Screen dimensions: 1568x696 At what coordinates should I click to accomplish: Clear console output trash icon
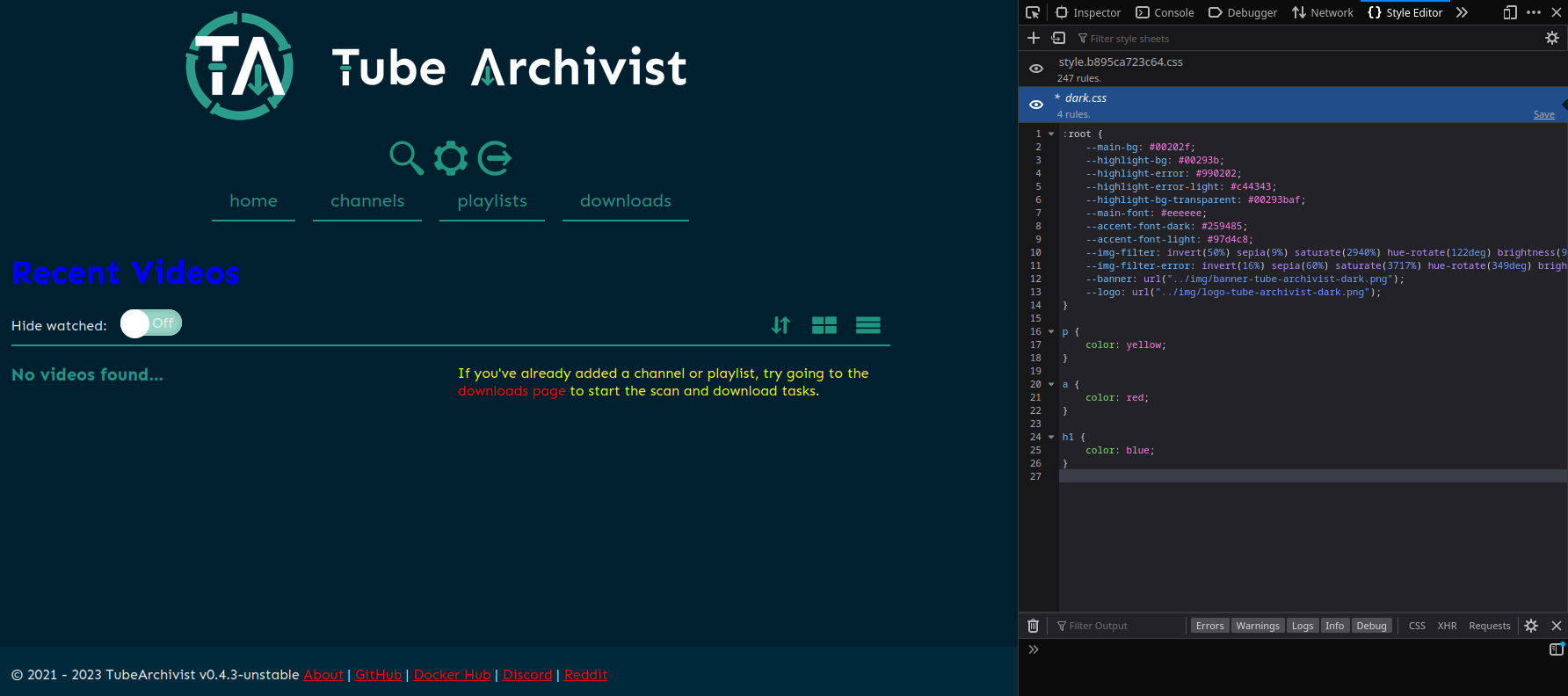pos(1034,626)
